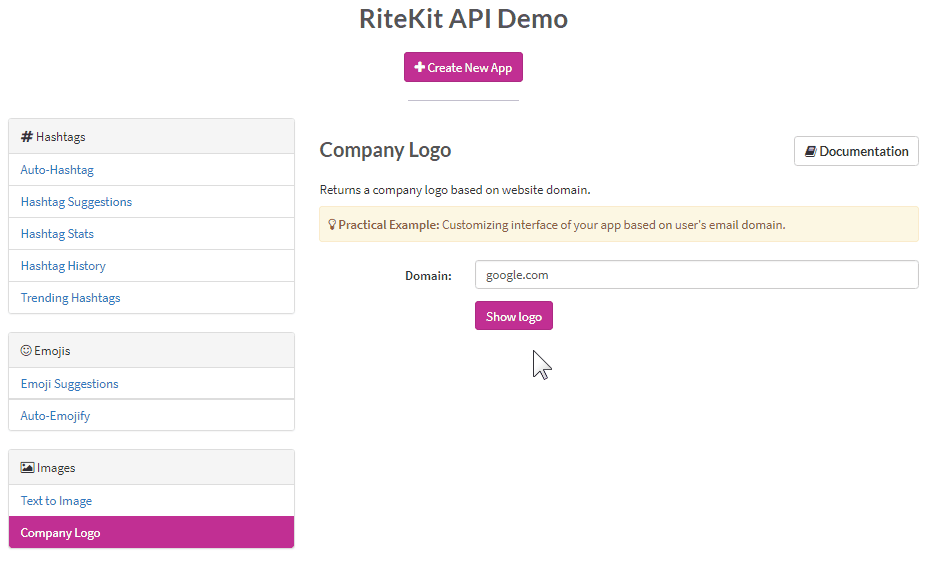Select Hashtag History in the sidebar

point(151,265)
